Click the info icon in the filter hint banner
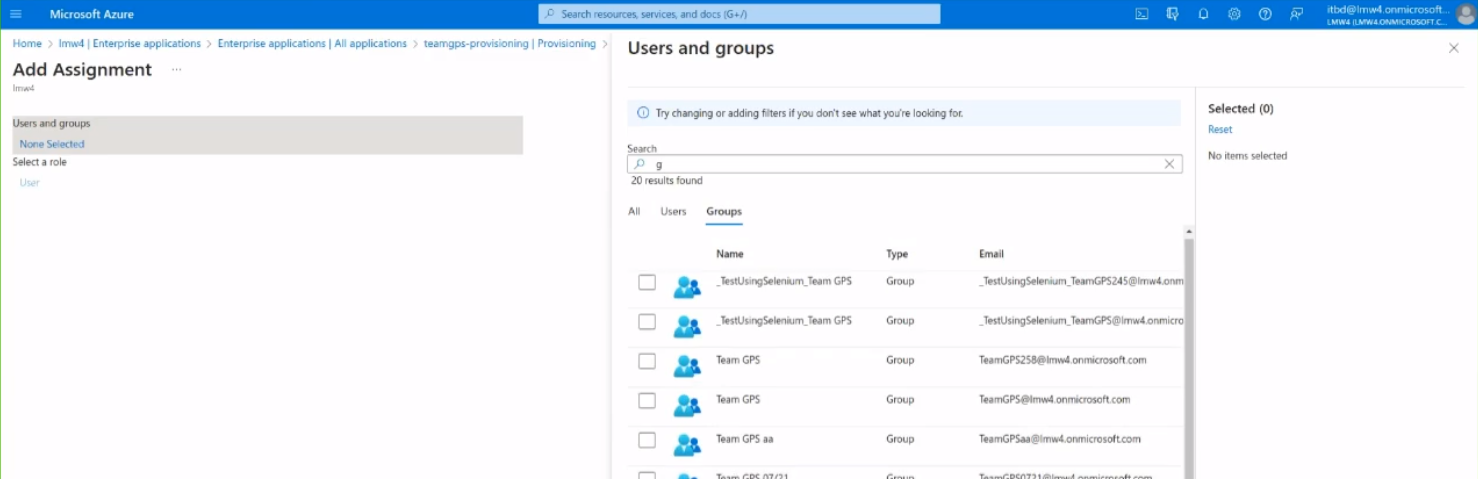The height and width of the screenshot is (479, 1478). tap(643, 113)
